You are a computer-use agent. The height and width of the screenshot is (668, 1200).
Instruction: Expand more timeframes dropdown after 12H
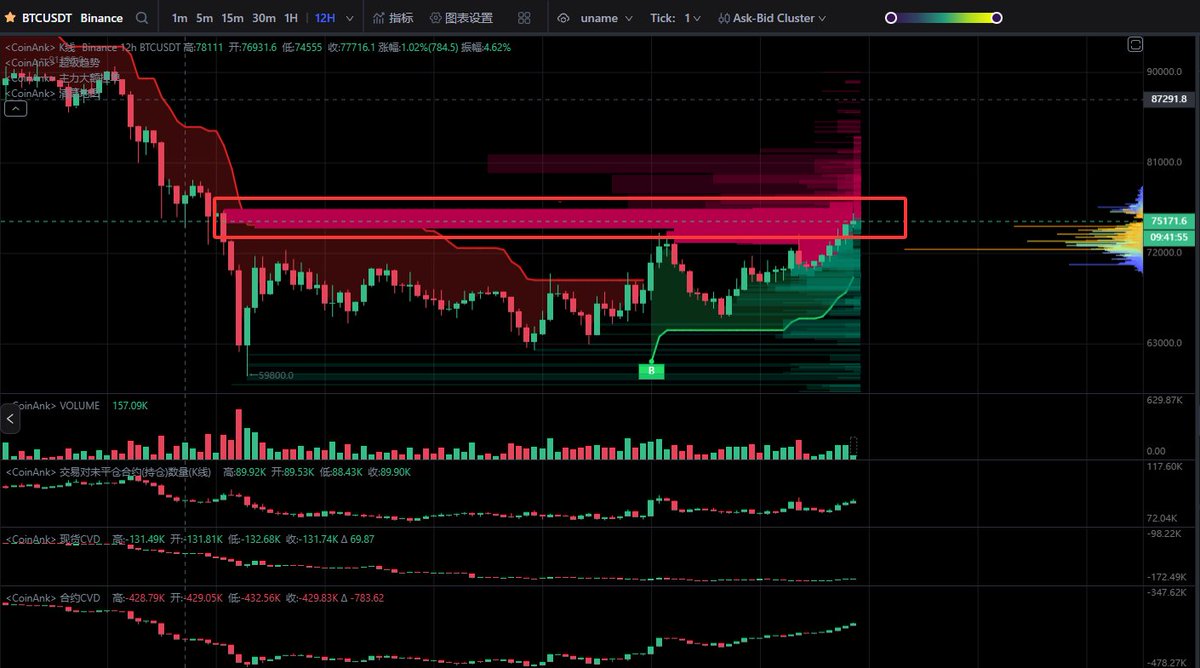click(349, 18)
